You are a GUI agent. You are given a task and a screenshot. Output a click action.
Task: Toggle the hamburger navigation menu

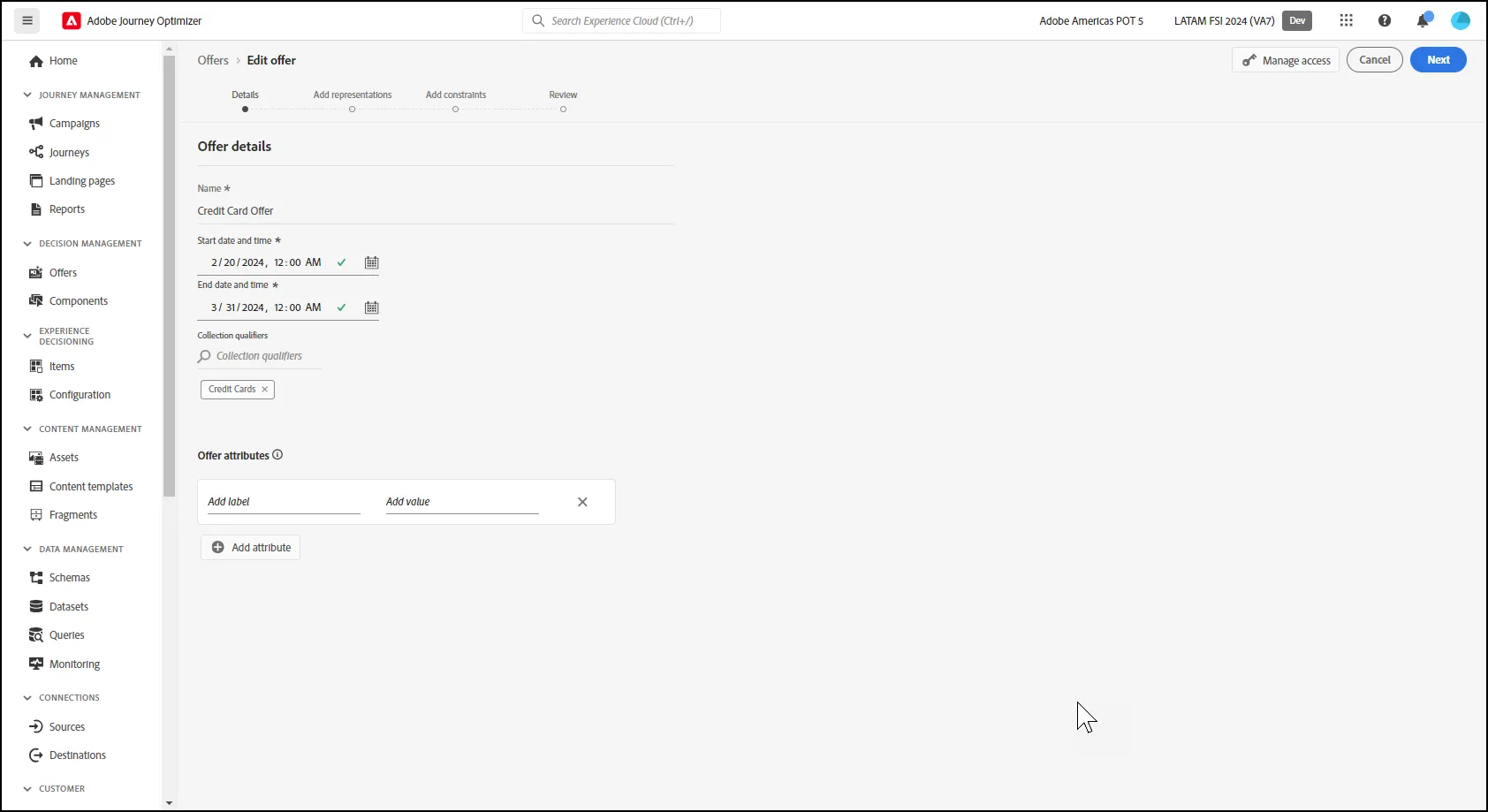tap(27, 20)
